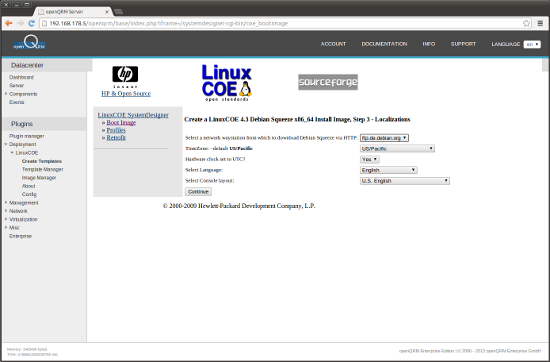Viewport: 550px width, 362px height.
Task: Open the Chrome hamburger menu
Action: pyautogui.click(x=540, y=23)
